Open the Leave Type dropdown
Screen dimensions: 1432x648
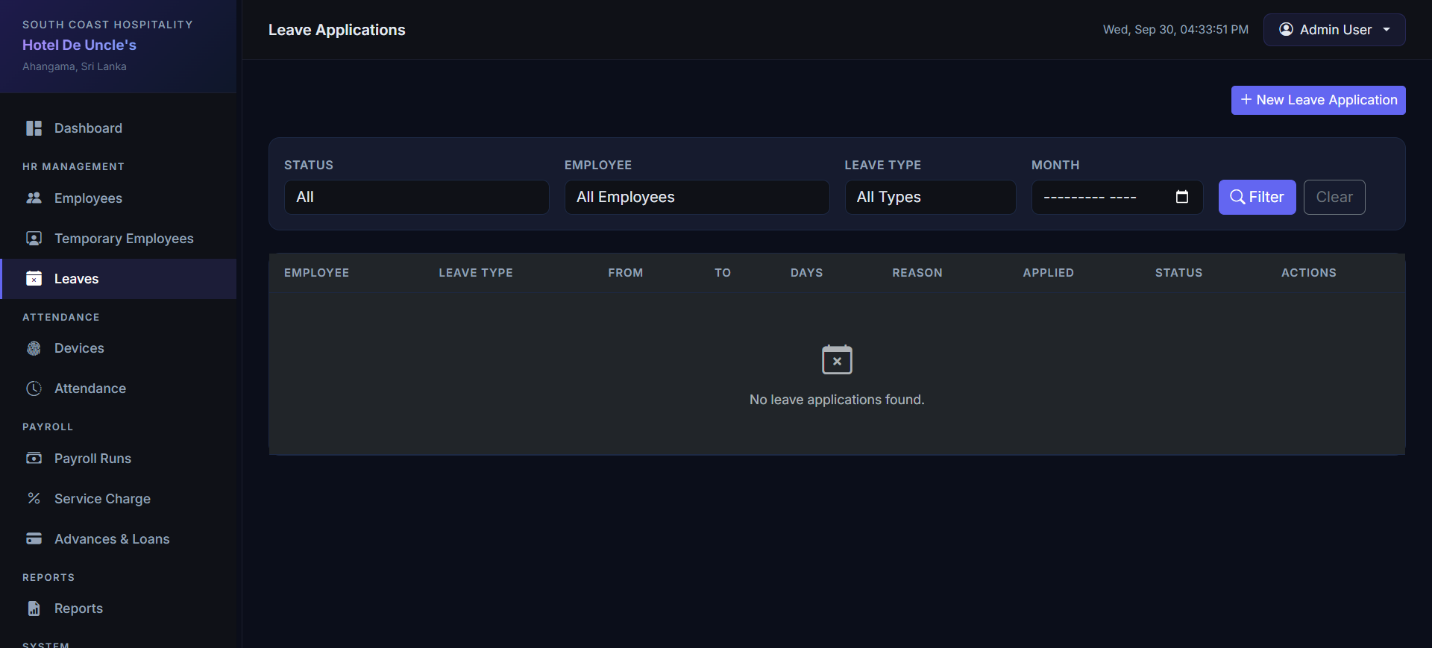click(x=930, y=197)
